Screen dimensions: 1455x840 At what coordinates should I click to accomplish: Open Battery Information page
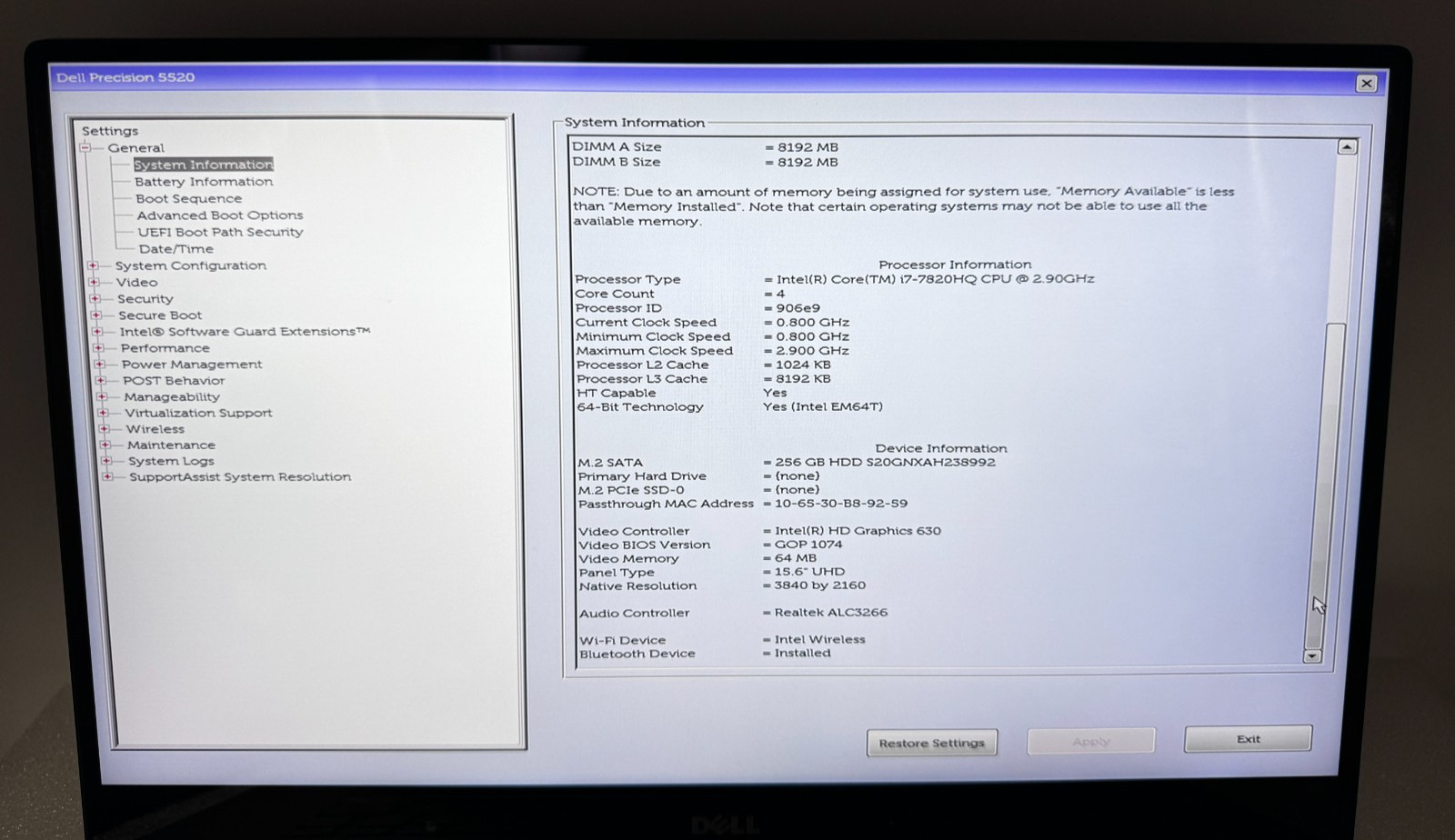click(204, 182)
